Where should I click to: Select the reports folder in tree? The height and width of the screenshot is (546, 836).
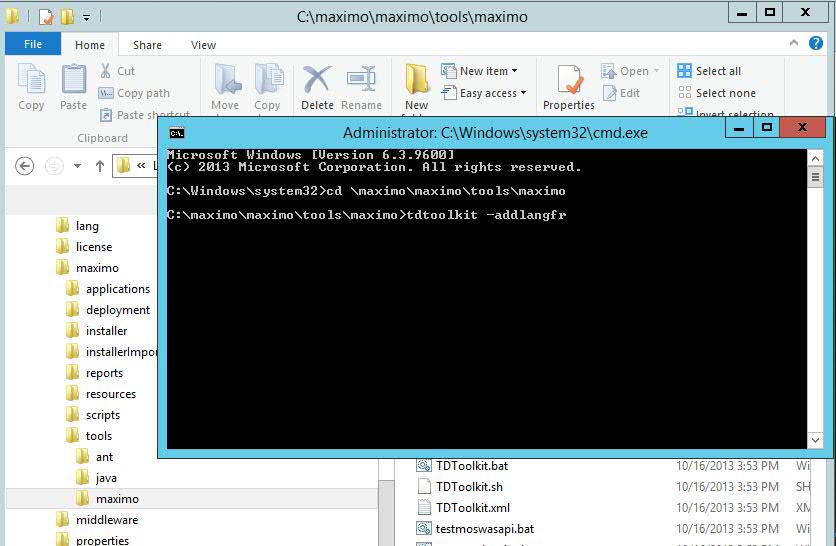(x=95, y=373)
